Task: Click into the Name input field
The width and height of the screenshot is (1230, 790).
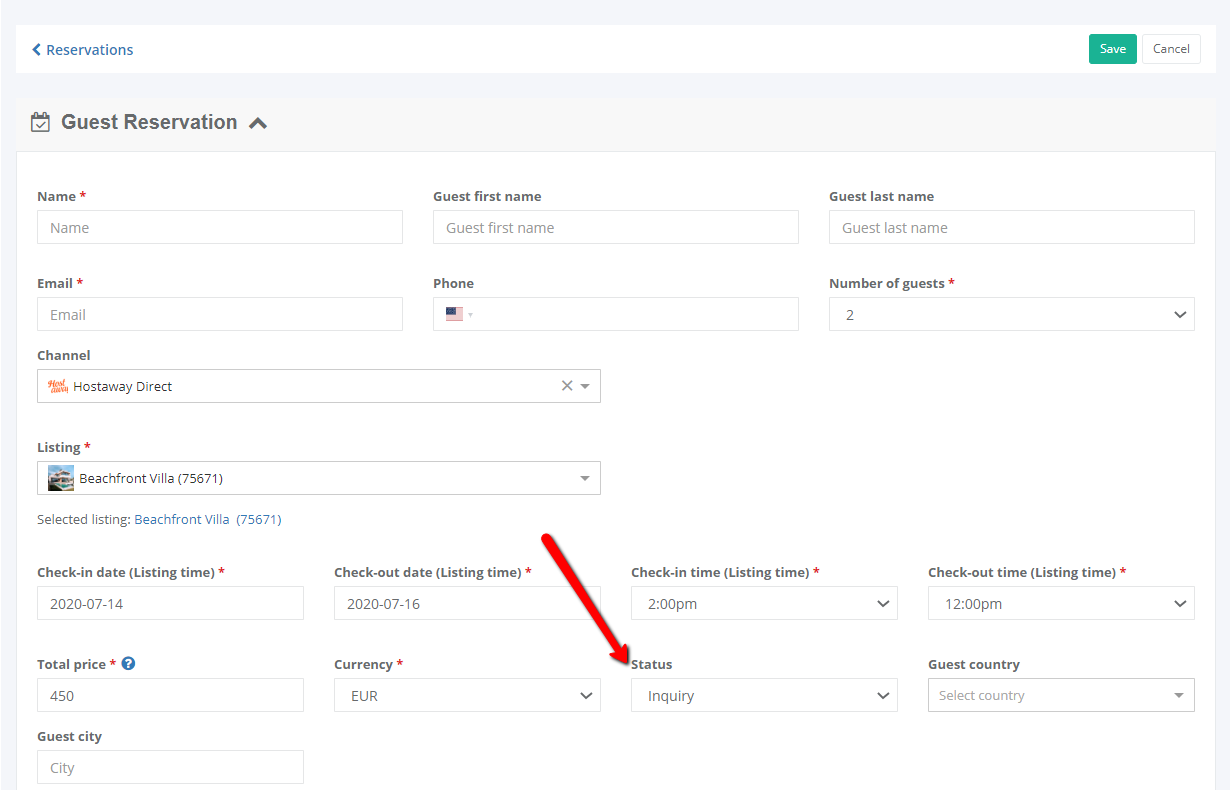Action: (220, 228)
